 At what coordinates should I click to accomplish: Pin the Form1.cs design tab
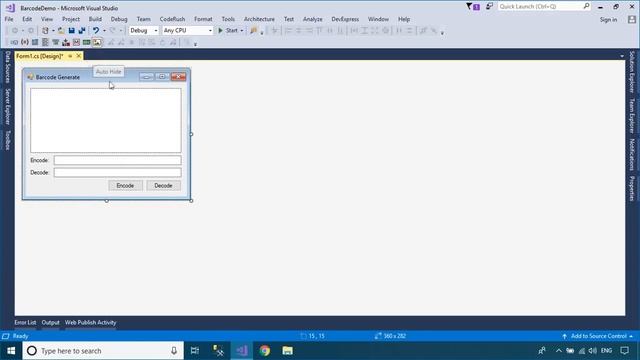tap(70, 56)
